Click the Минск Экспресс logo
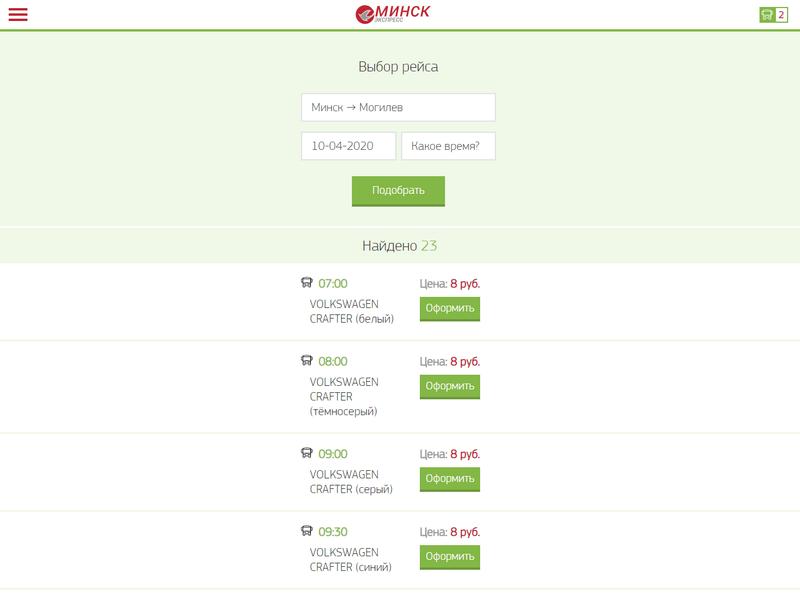Image resolution: width=800 pixels, height=600 pixels. [x=393, y=14]
